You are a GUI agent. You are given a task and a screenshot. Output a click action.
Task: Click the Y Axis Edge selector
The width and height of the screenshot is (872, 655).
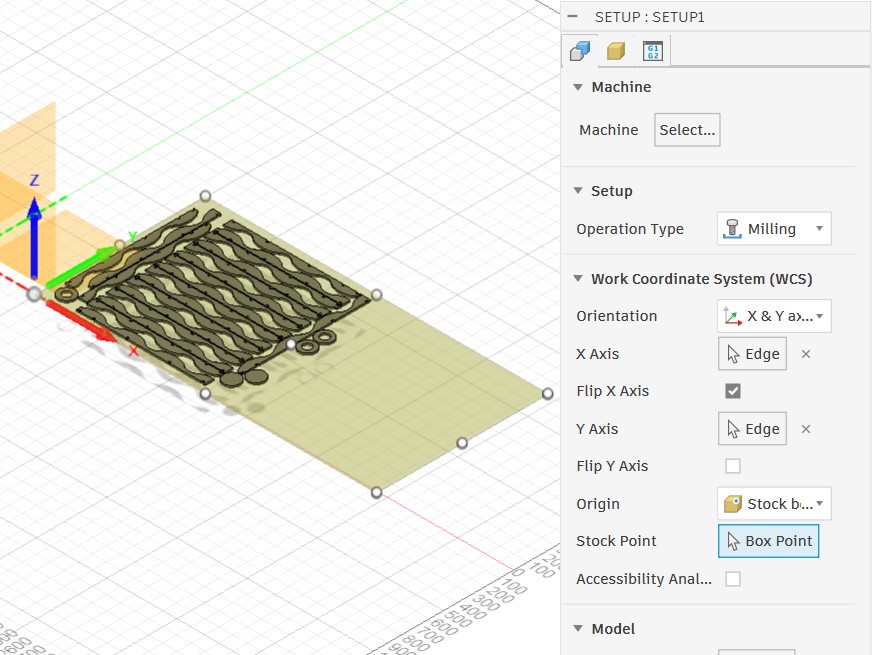(752, 429)
